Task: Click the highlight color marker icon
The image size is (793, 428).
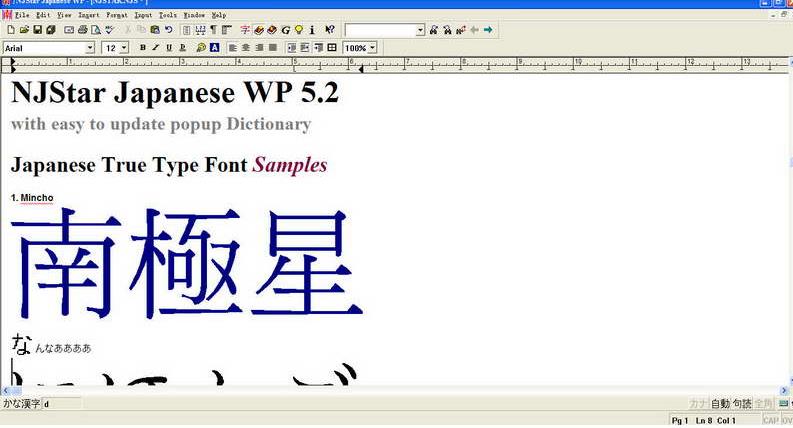Action: 201,48
